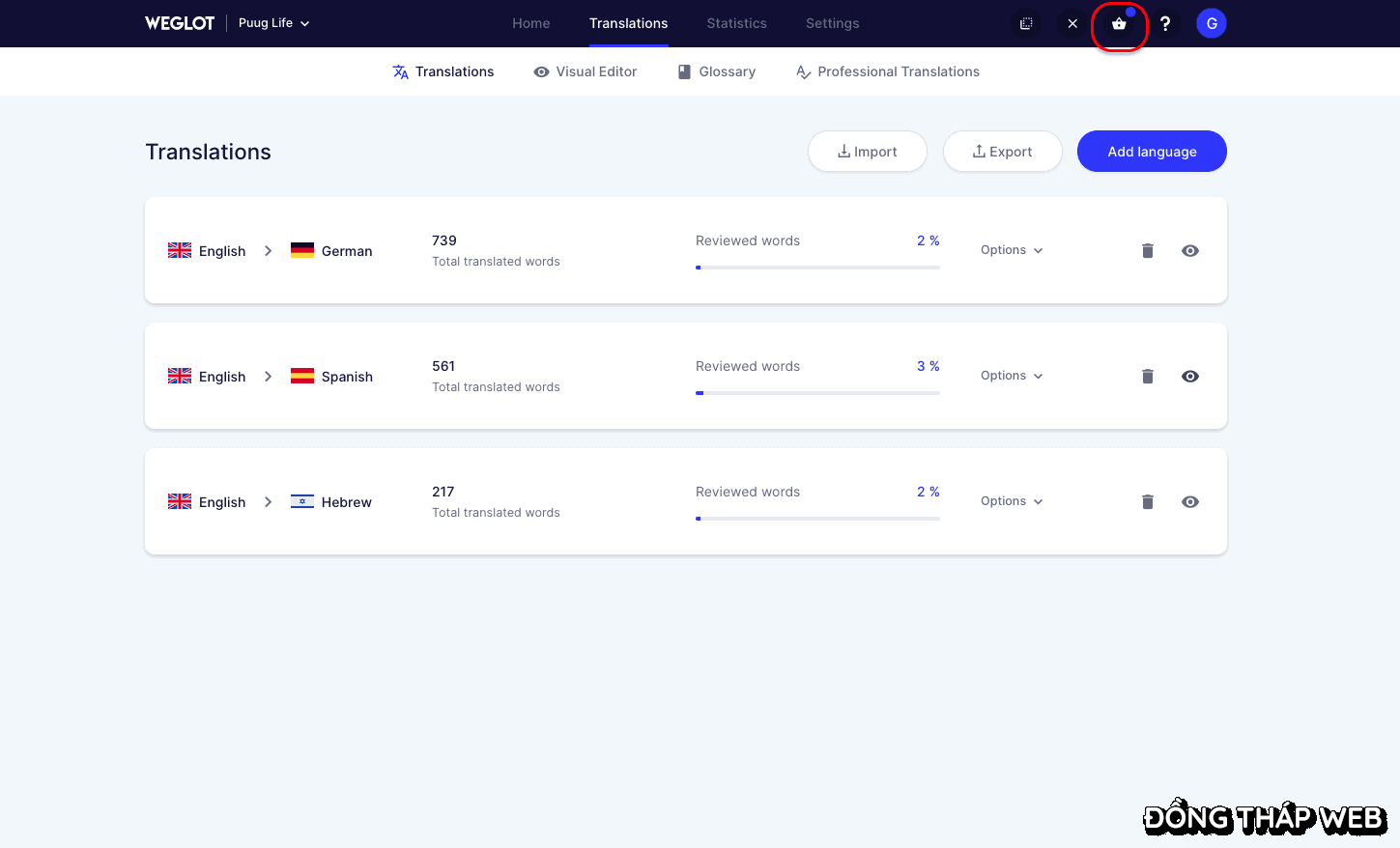Delete the Spanish translation with trash icon
Screen dimensions: 1400x848
coord(1148,377)
